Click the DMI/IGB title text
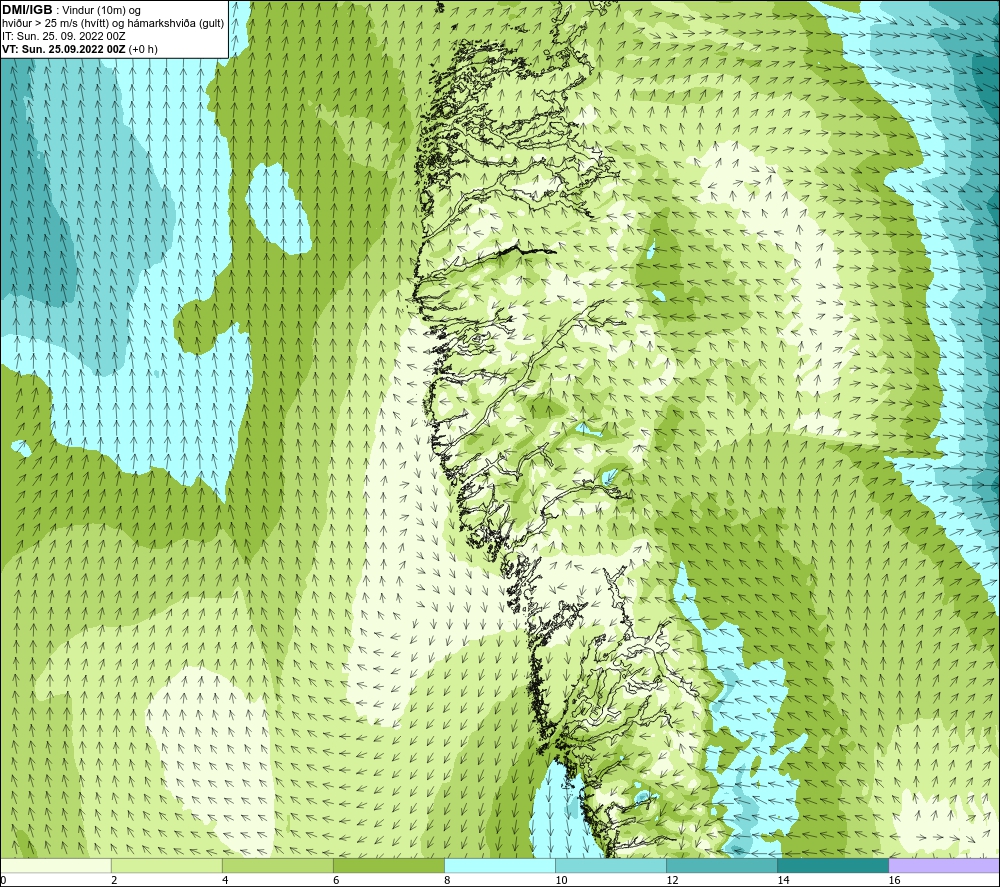Image resolution: width=1000 pixels, height=887 pixels. 27,10
